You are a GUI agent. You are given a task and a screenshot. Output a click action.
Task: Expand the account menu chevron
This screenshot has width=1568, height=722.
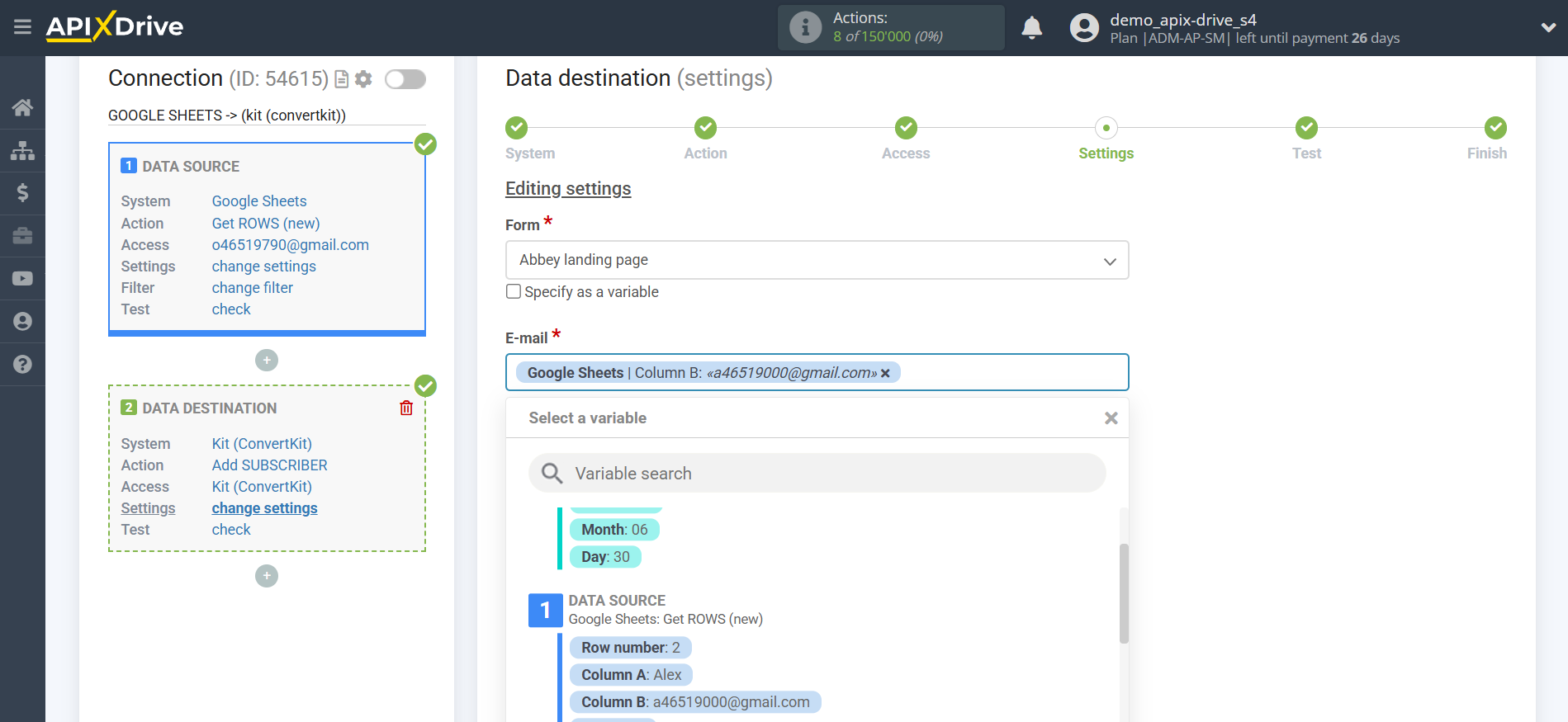click(1548, 27)
